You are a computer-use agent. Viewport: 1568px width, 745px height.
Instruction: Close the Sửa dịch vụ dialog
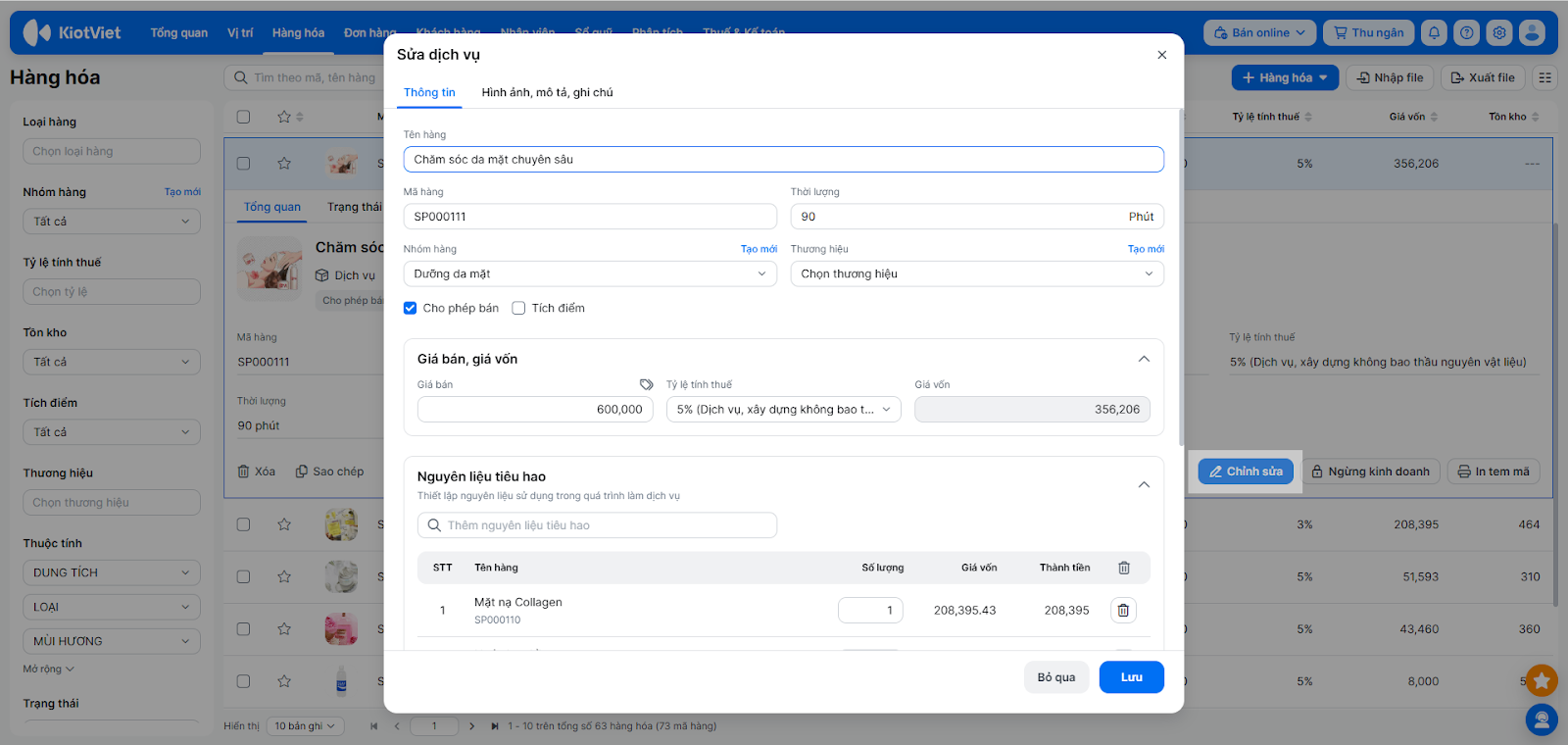(x=1161, y=55)
